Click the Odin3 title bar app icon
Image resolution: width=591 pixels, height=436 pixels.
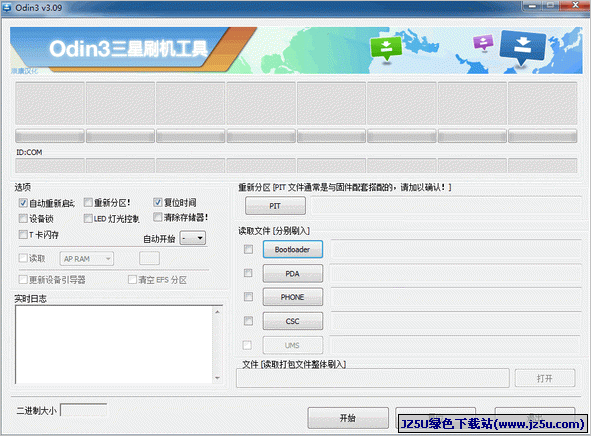(7, 8)
